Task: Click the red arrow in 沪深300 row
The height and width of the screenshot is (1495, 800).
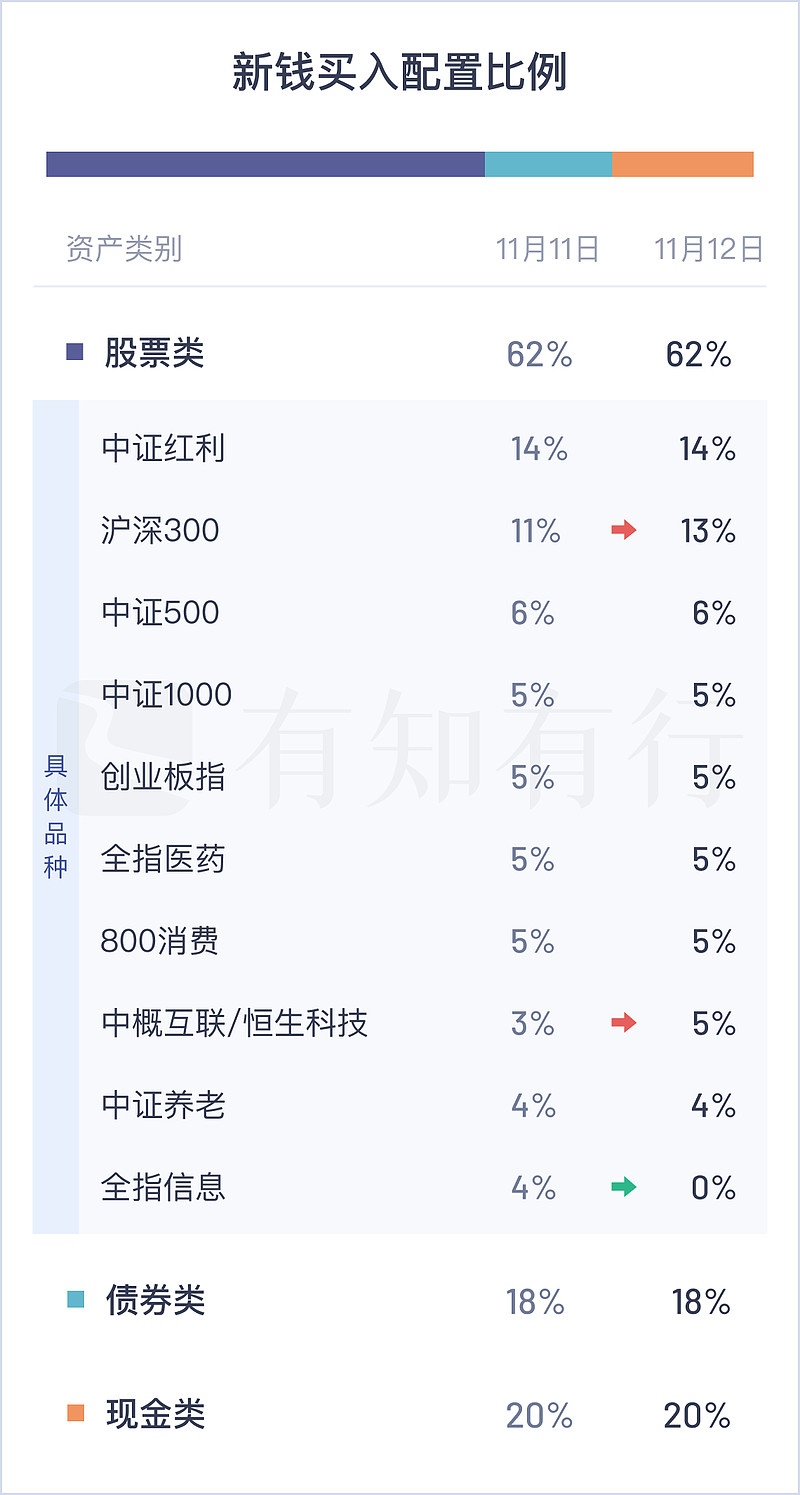Action: coord(624,530)
